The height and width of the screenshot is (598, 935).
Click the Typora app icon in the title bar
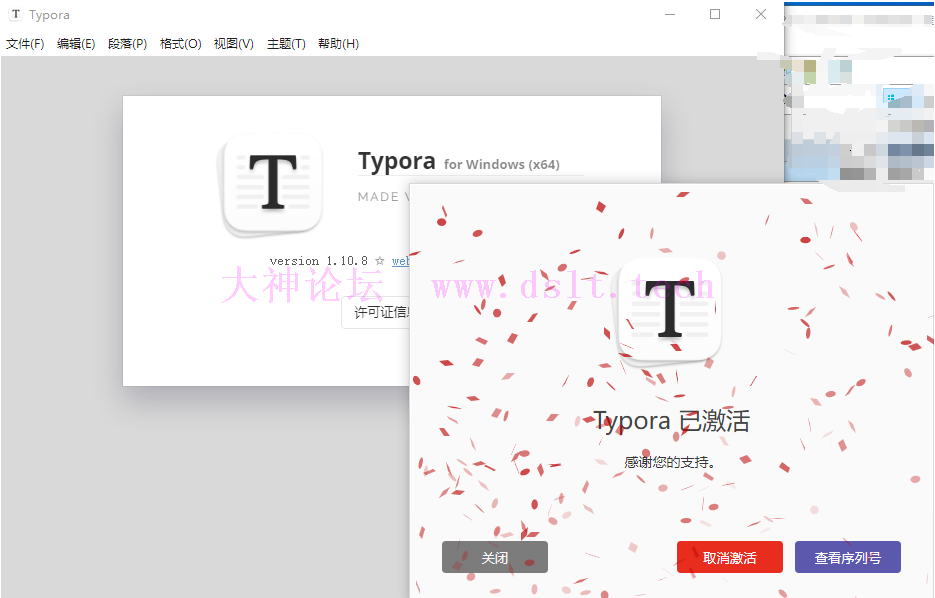click(16, 14)
